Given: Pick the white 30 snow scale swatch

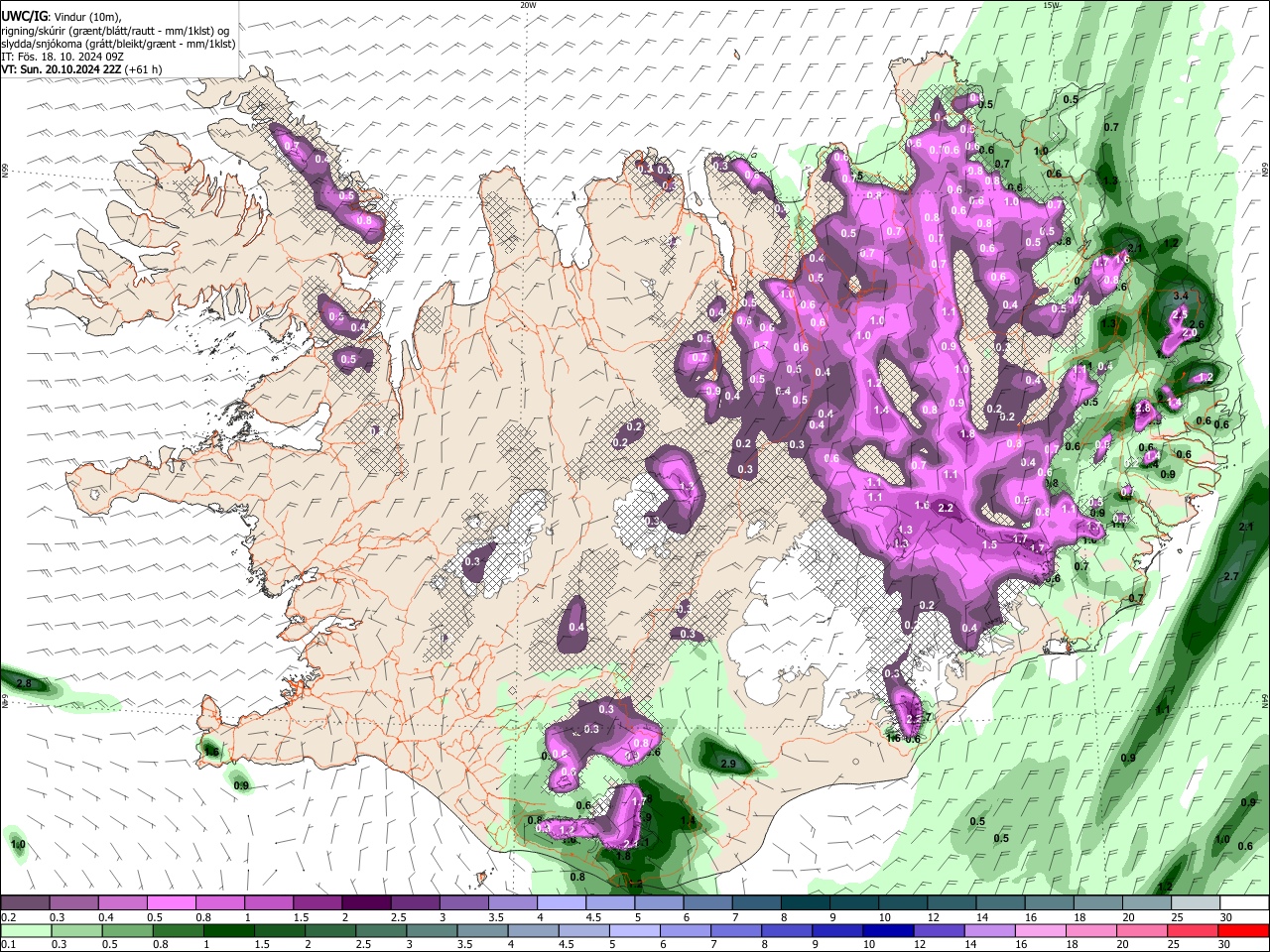Looking at the screenshot, I should click(1244, 902).
